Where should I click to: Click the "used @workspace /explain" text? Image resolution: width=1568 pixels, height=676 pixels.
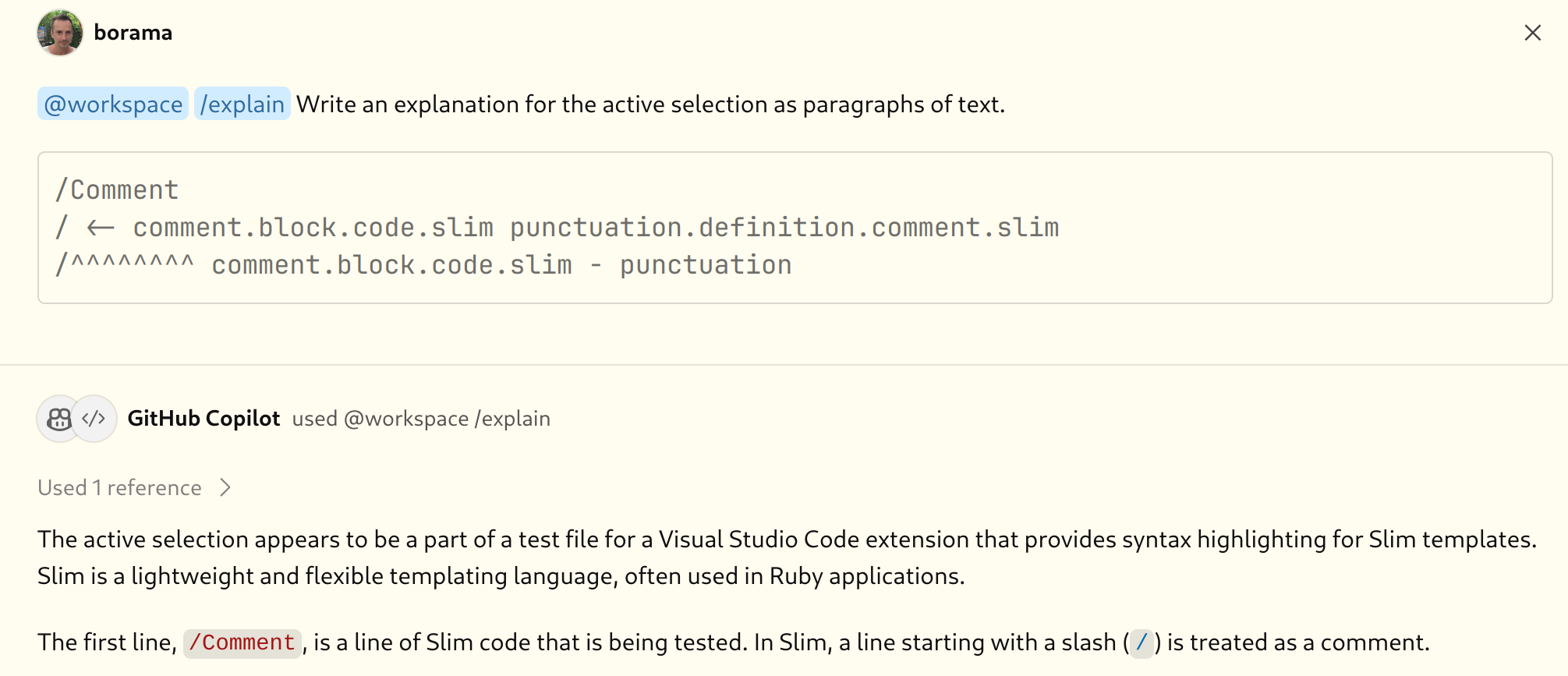click(x=421, y=419)
